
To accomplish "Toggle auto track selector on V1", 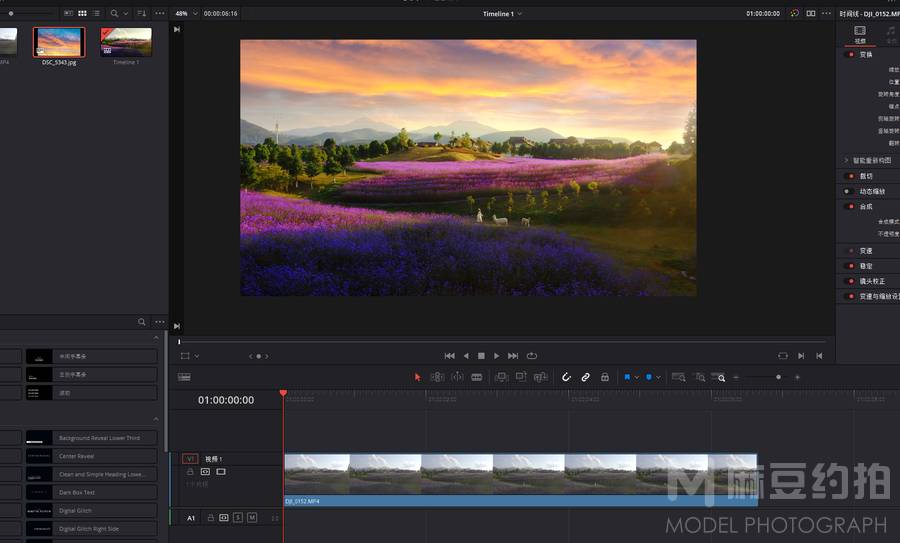I will pos(205,472).
